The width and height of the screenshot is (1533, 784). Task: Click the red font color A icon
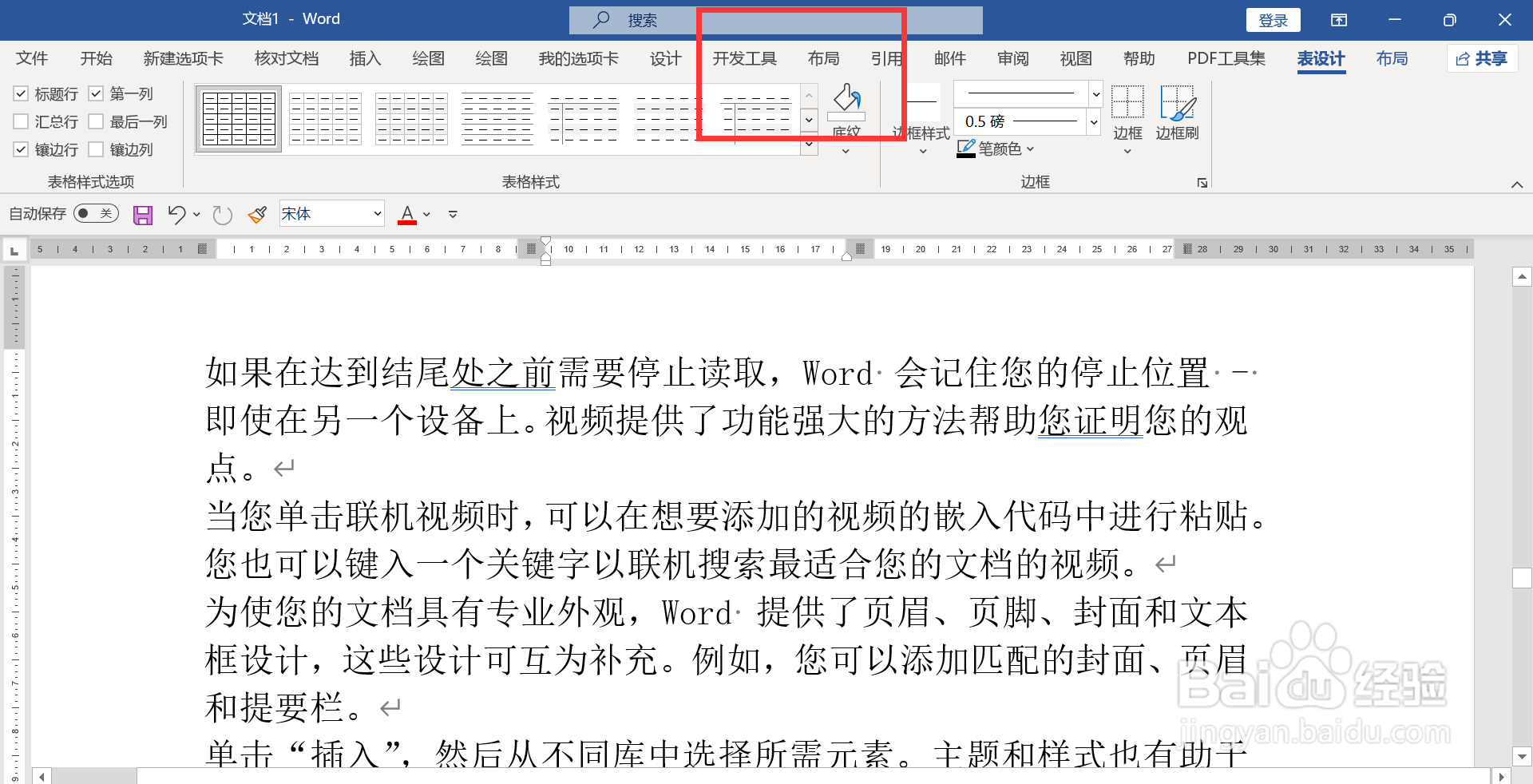pyautogui.click(x=407, y=215)
